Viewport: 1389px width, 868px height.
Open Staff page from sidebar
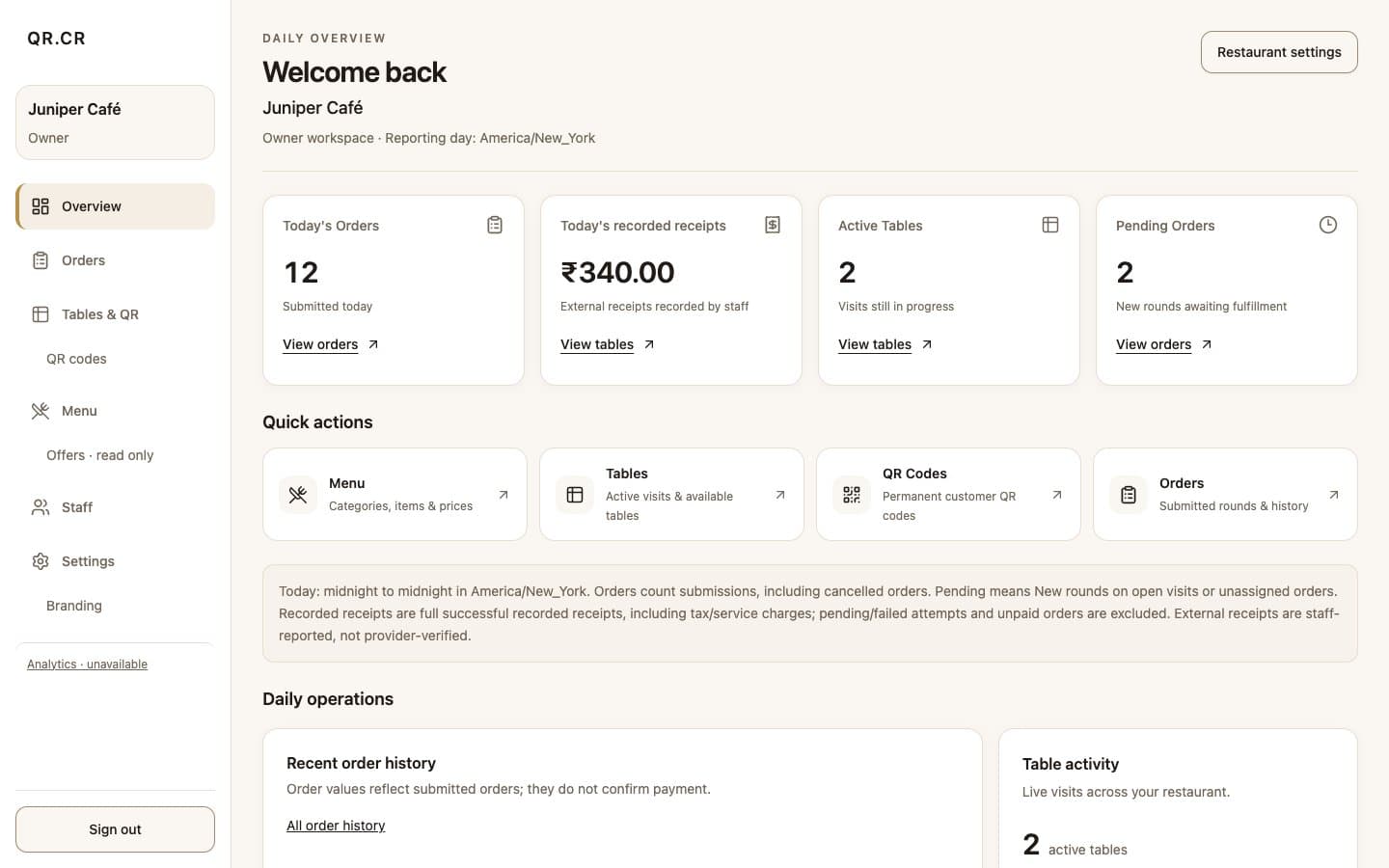115,507
